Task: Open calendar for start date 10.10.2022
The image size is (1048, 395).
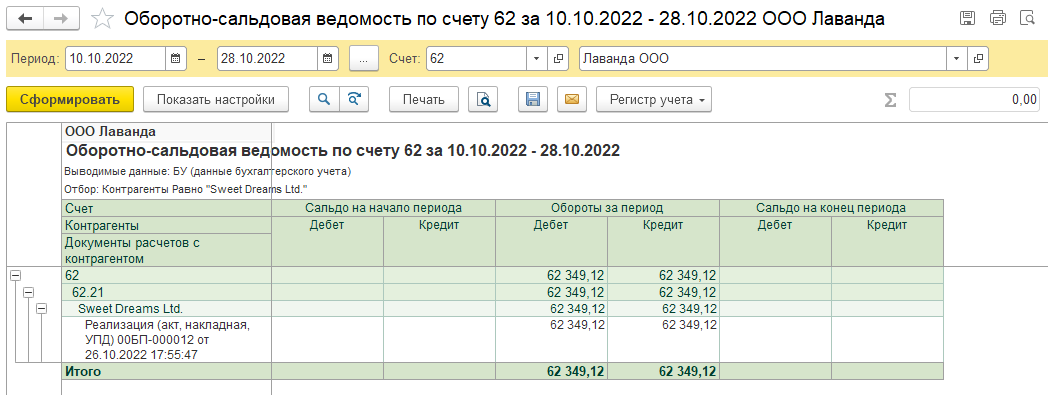Action: click(x=175, y=59)
